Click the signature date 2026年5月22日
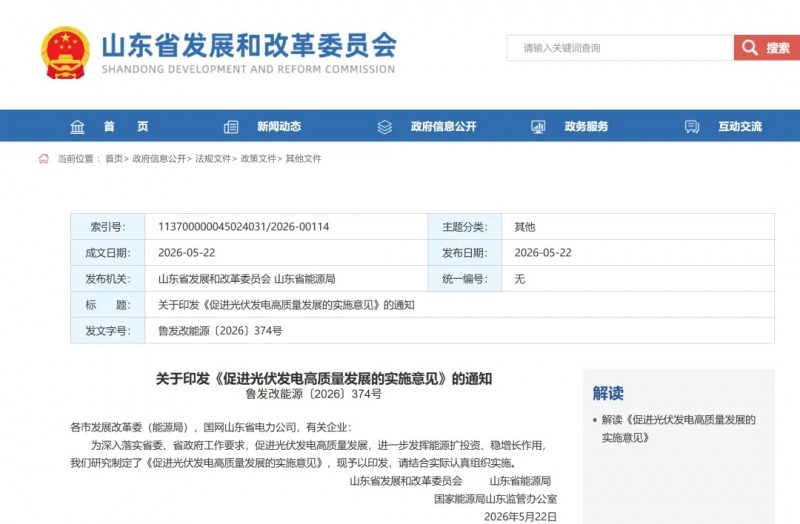The width and height of the screenshot is (800, 524). (520, 516)
